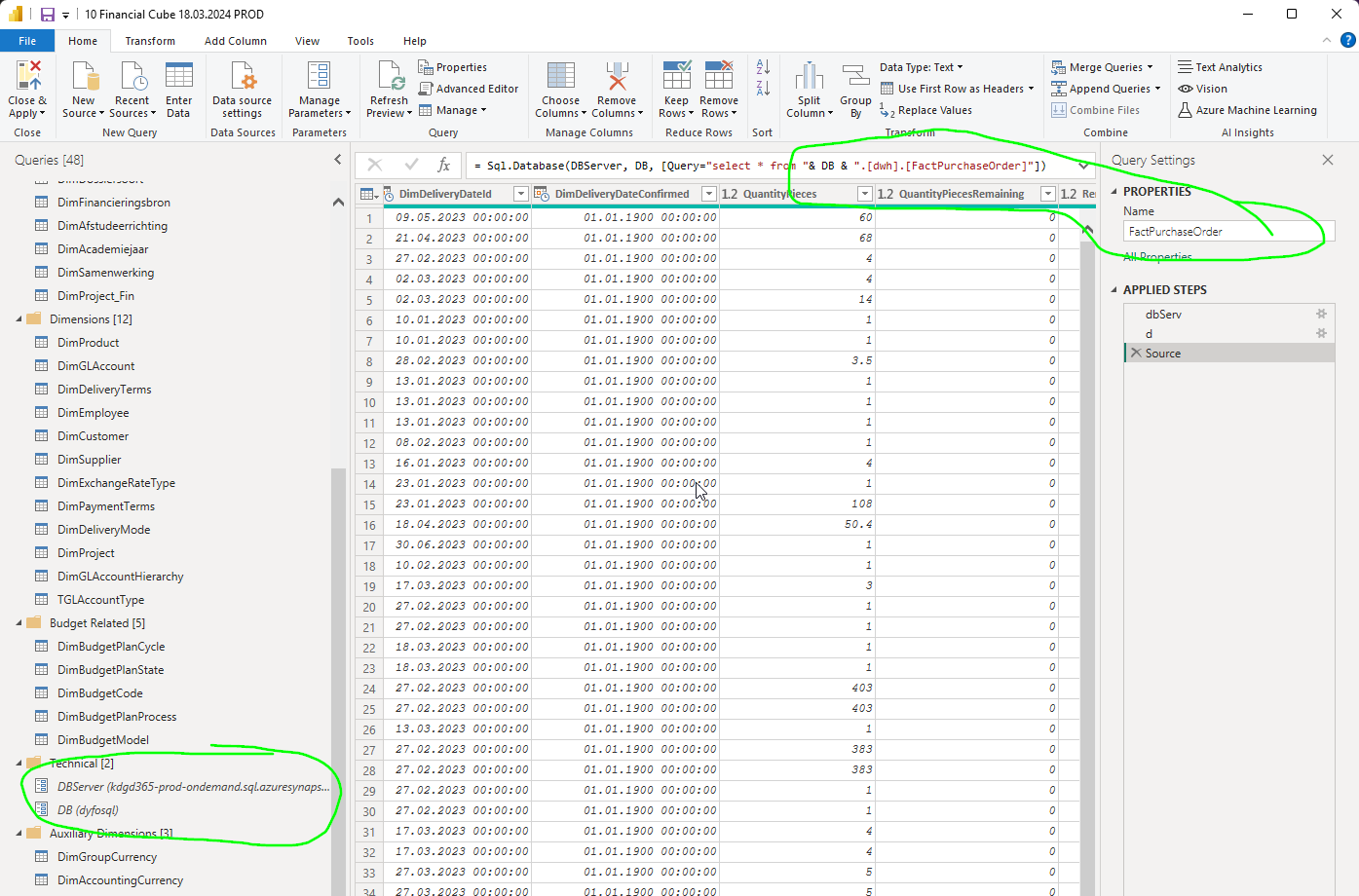Switch to the View tab

click(307, 41)
